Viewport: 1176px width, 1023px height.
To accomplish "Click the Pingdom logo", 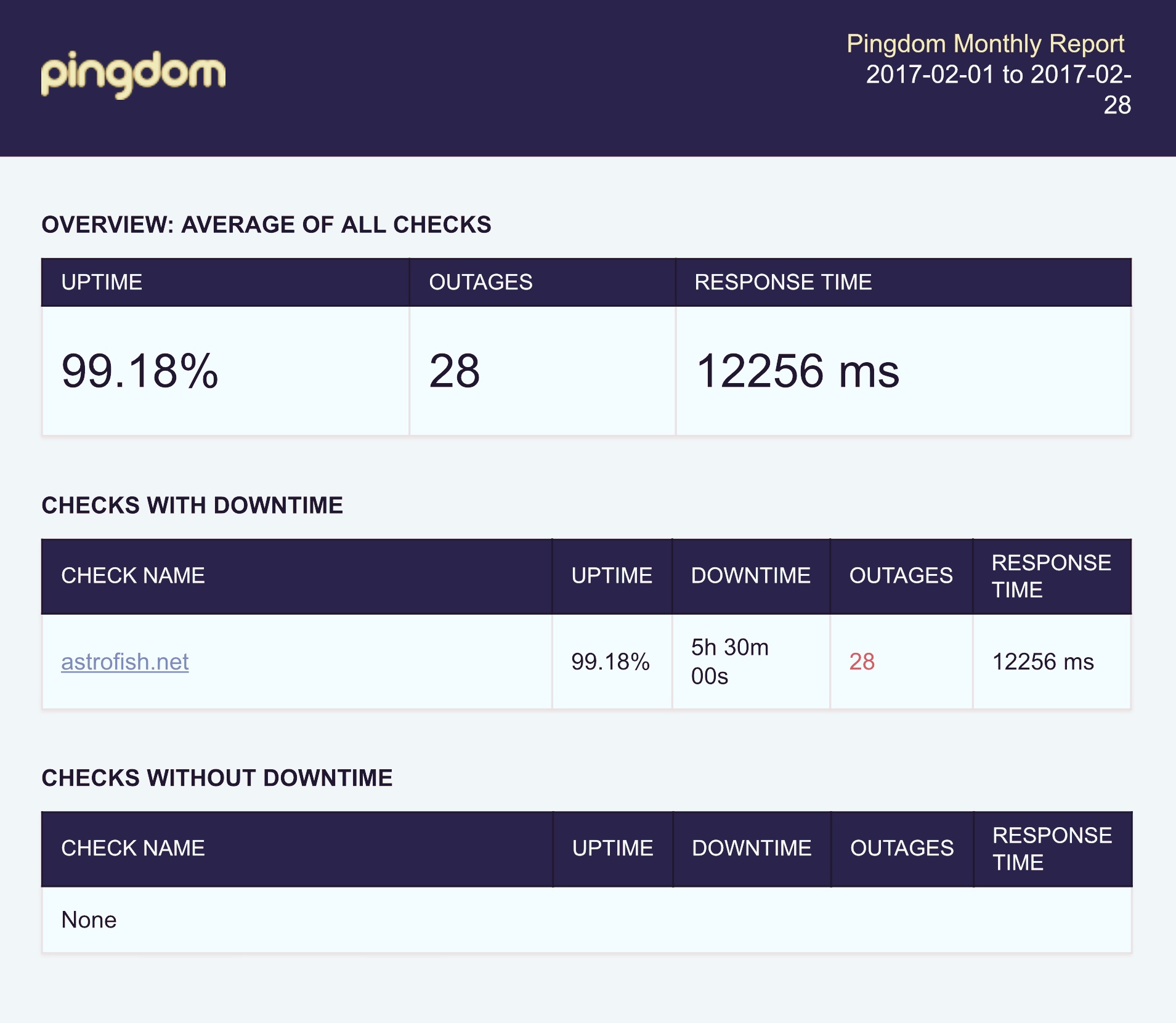I will (133, 75).
